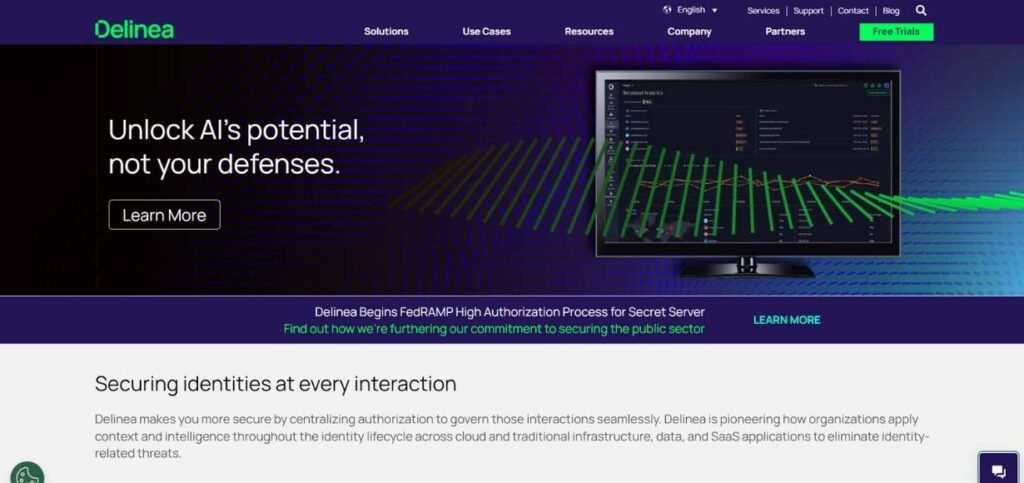This screenshot has height=483, width=1024.
Task: Go to the Services link
Action: [x=763, y=10]
